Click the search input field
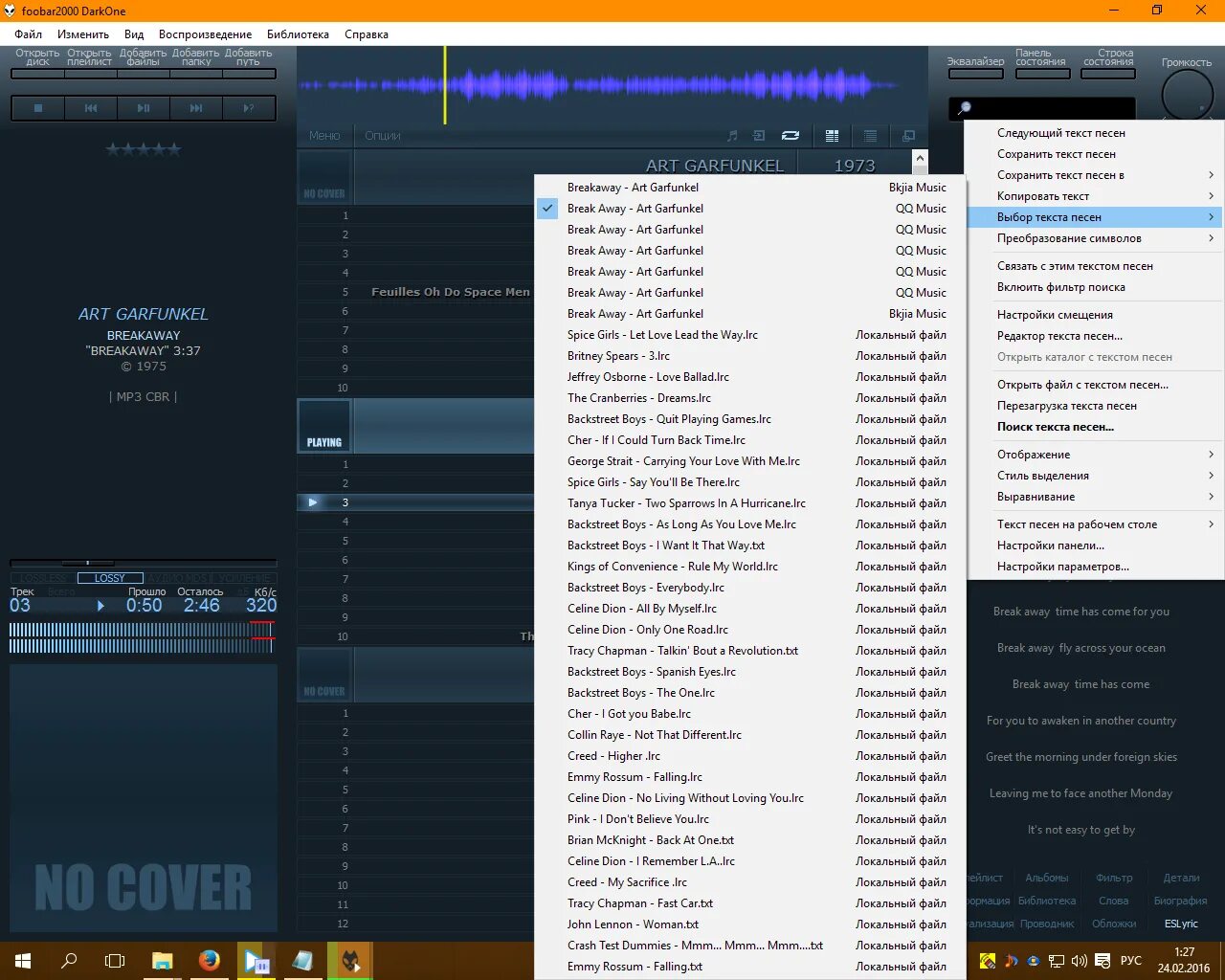Image resolution: width=1225 pixels, height=980 pixels. [x=1042, y=108]
